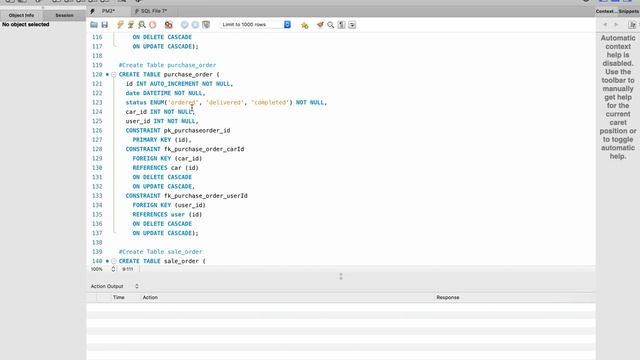
Task: Click the comment '#Create Table sale_order'
Action: point(160,252)
